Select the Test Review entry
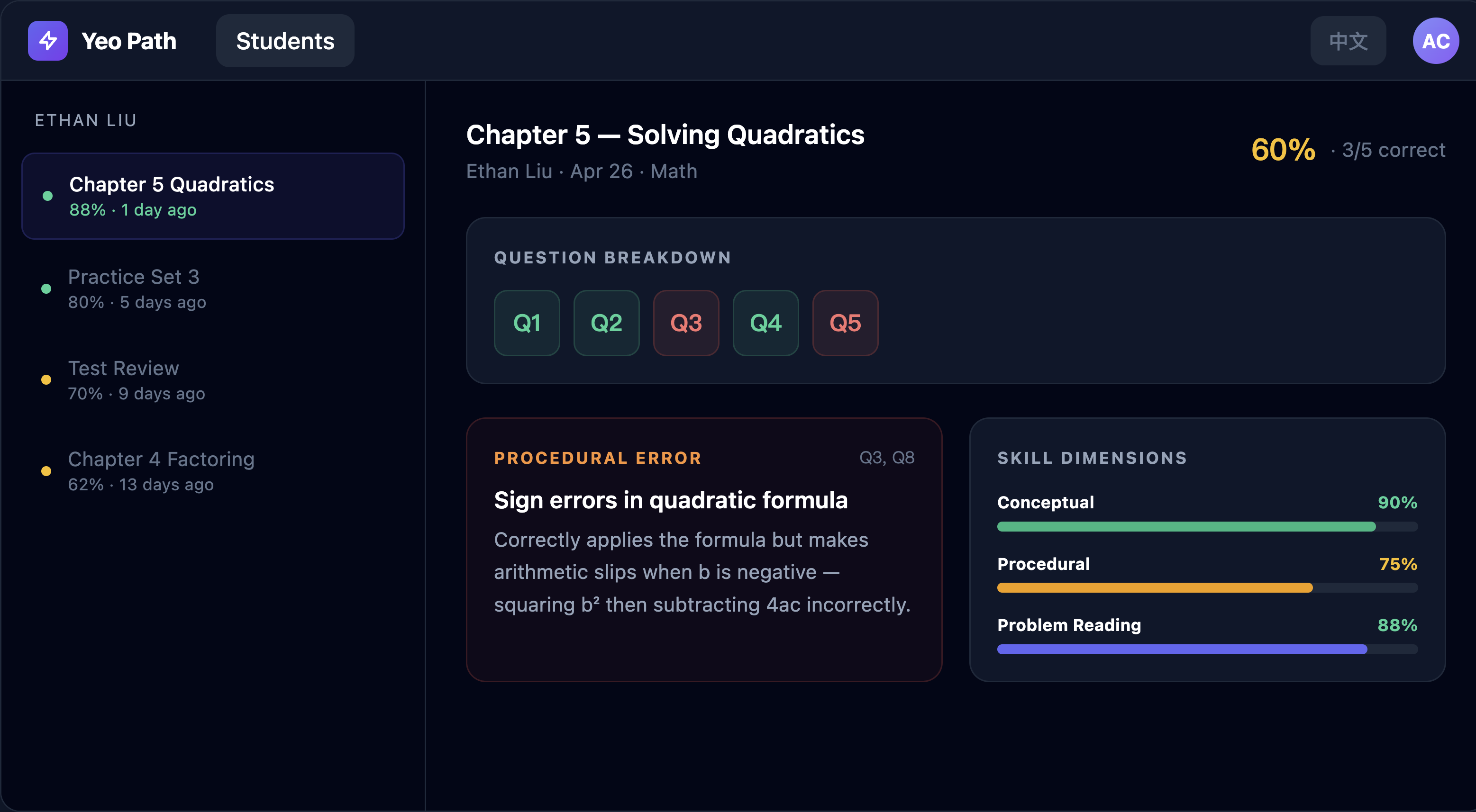This screenshot has width=1476, height=812. (212, 379)
